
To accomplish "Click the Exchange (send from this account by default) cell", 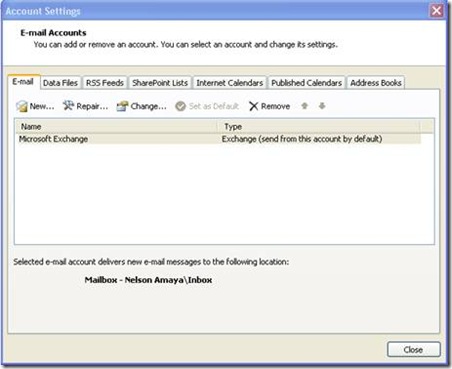I will [x=302, y=139].
